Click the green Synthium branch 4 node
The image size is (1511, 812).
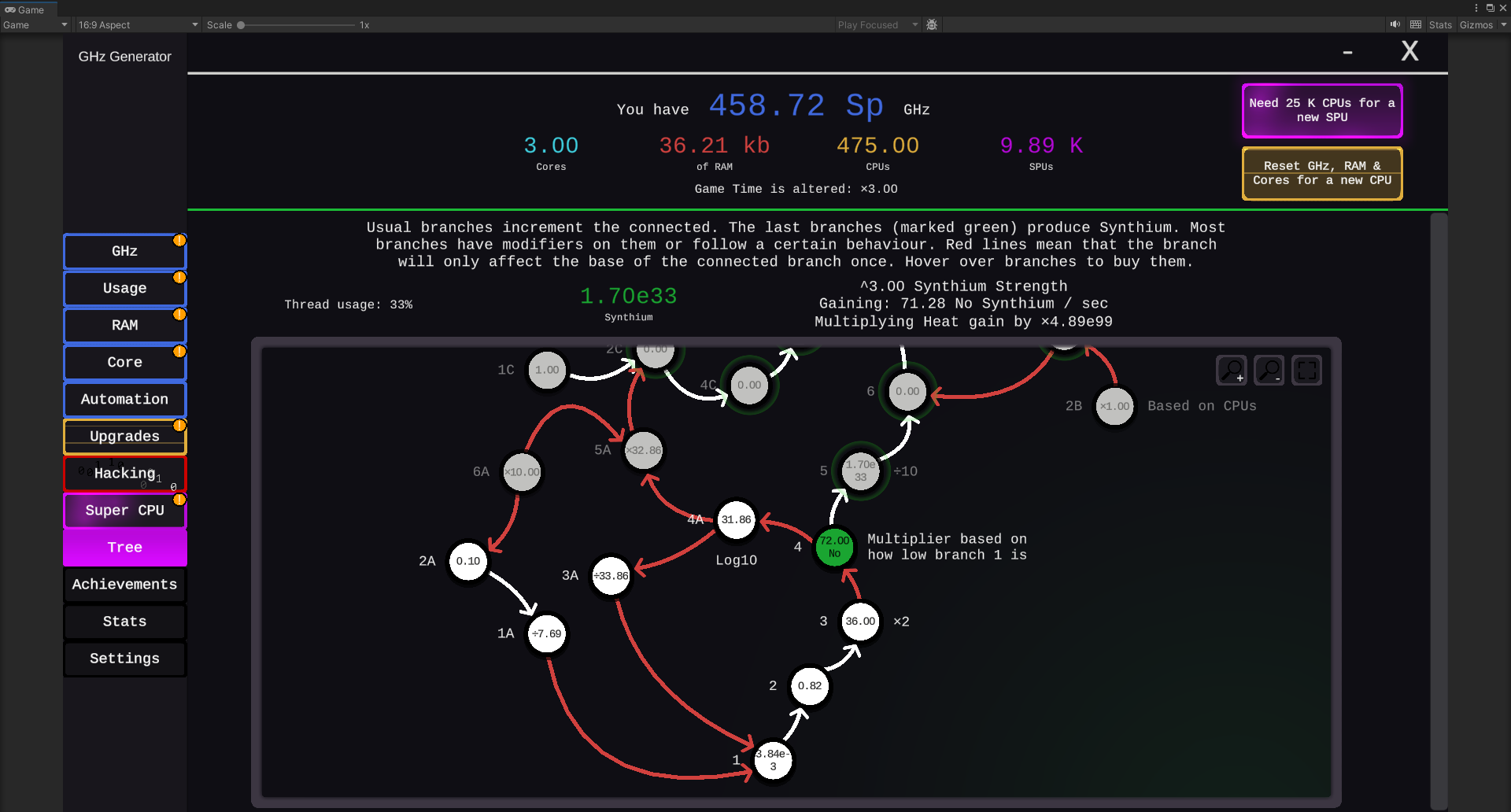tap(834, 547)
